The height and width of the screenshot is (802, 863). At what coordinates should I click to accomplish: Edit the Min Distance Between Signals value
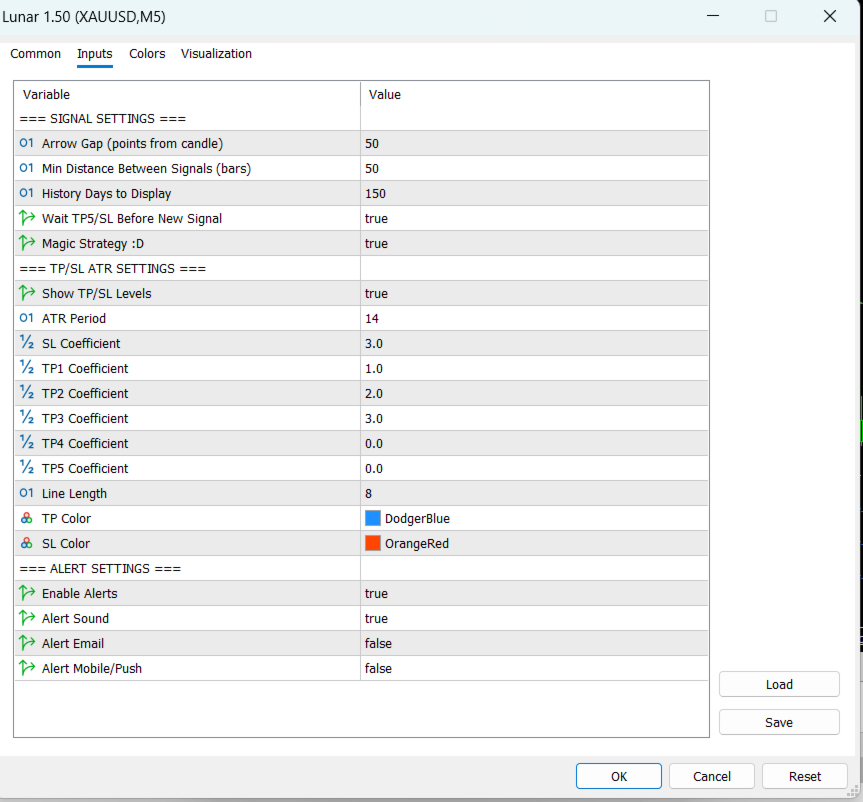534,168
